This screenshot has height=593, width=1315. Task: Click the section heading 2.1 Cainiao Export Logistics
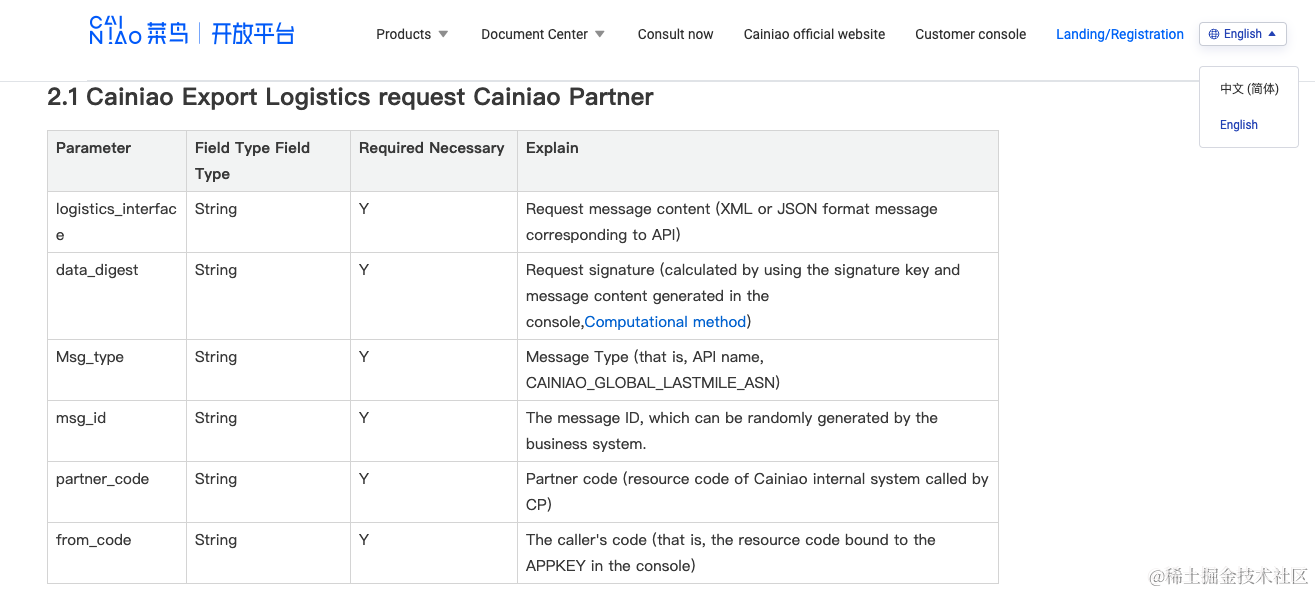350,97
